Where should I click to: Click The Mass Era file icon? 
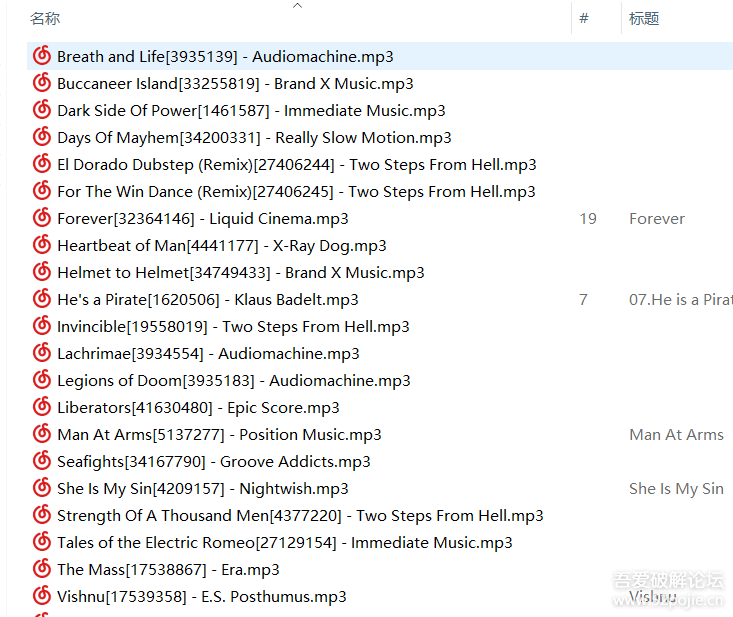coord(42,569)
